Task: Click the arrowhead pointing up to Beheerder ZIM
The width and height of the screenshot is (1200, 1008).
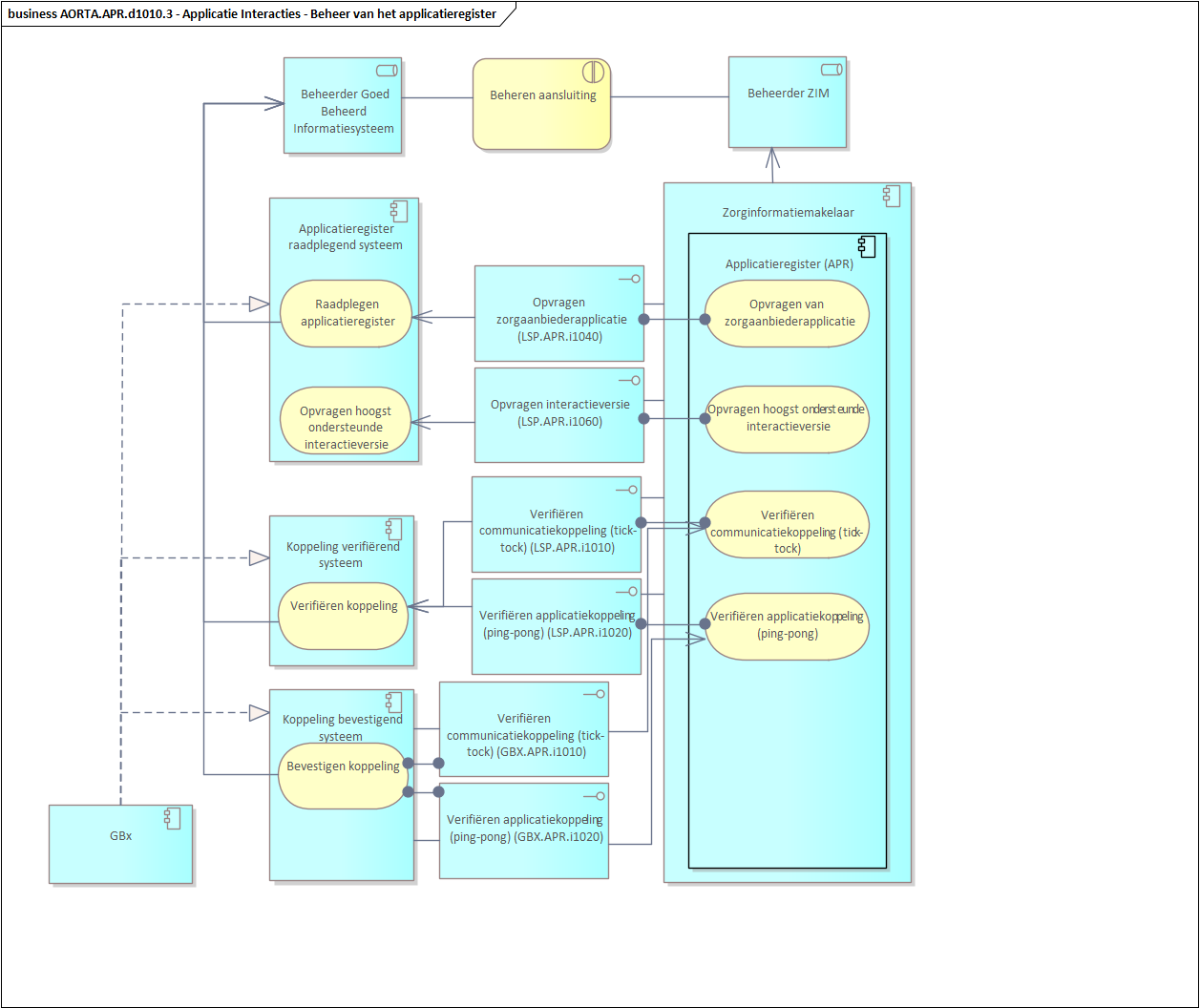Action: click(x=771, y=158)
